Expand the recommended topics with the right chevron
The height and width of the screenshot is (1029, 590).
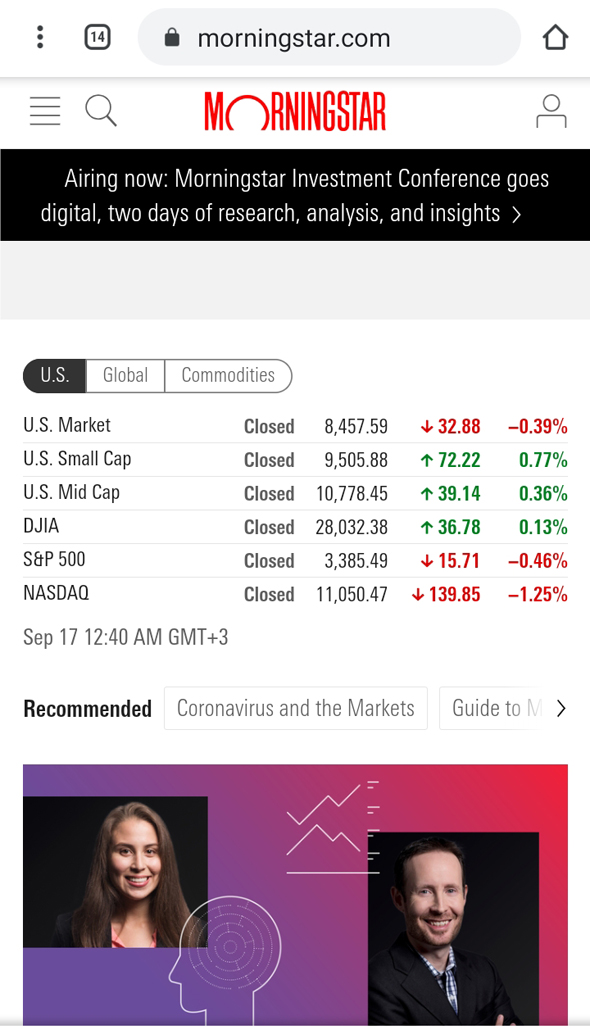point(560,708)
